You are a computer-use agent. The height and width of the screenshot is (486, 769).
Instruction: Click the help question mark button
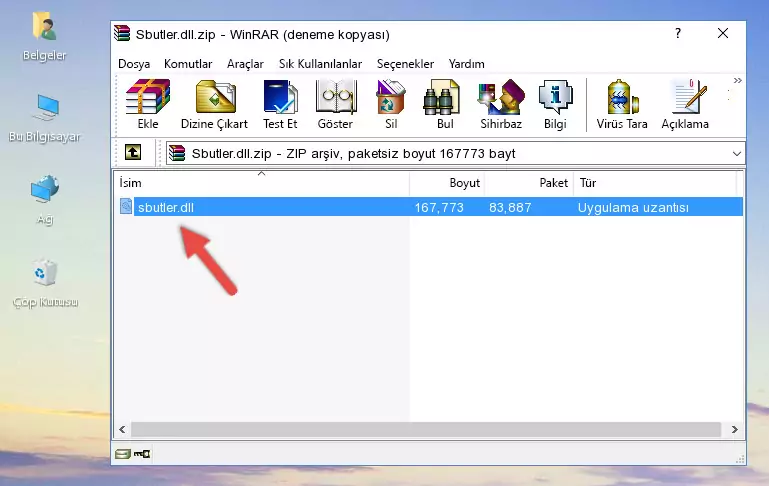[x=678, y=33]
